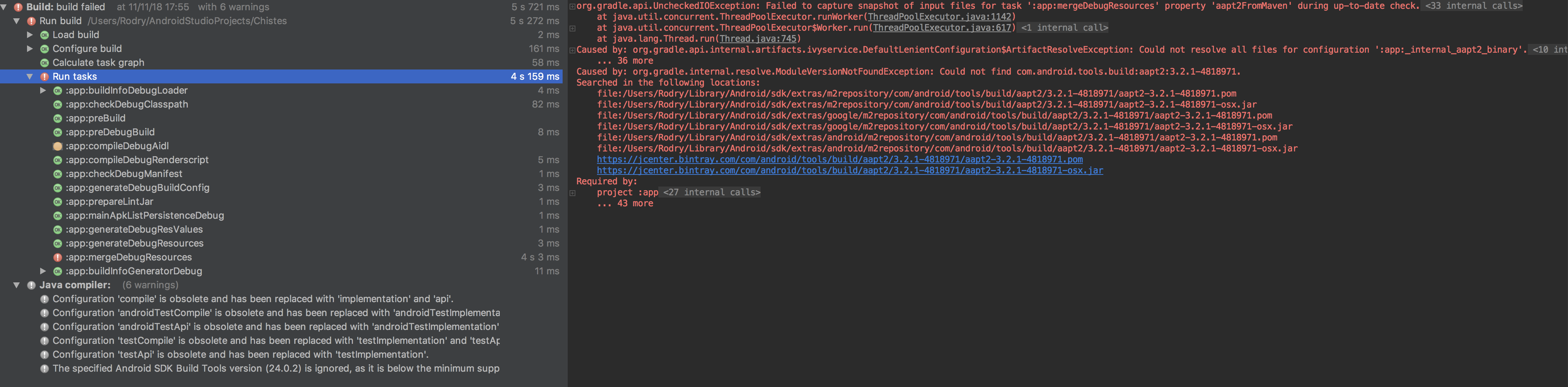The width and height of the screenshot is (1568, 387).
Task: Click the red error icon beside Build: build failed
Action: pyautogui.click(x=18, y=7)
